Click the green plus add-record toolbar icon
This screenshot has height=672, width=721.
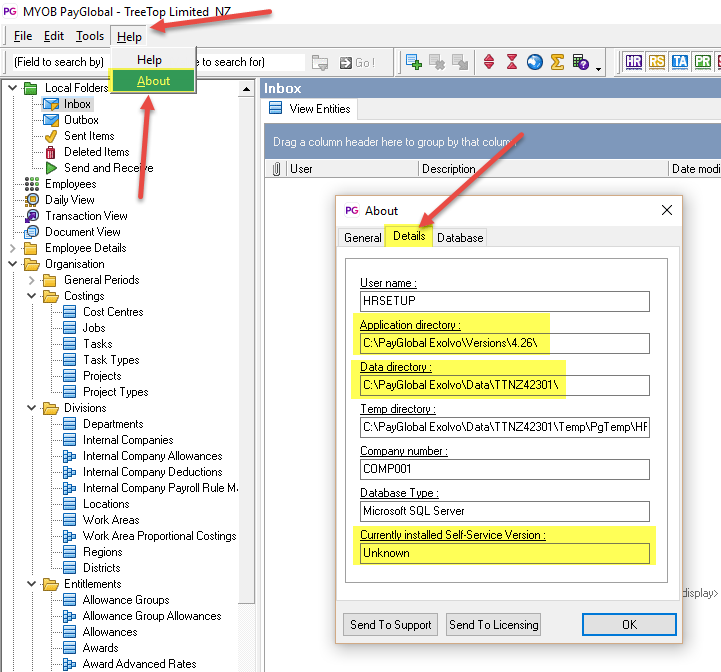[414, 62]
